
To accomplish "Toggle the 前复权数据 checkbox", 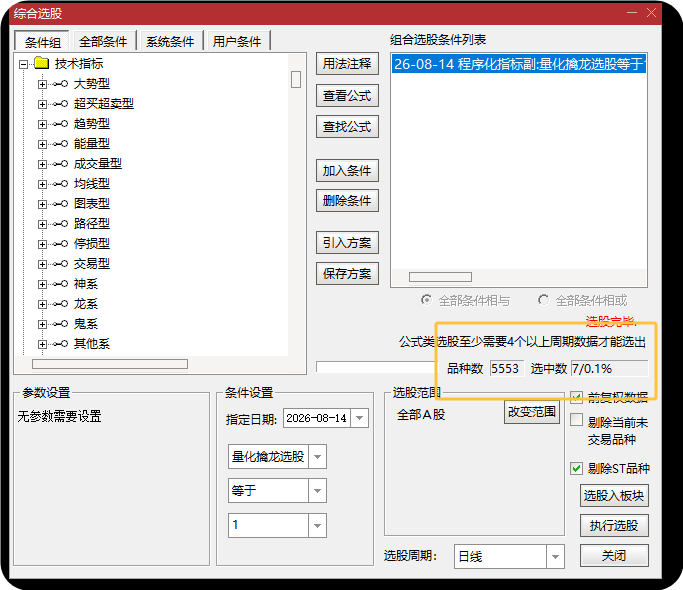I will click(576, 397).
